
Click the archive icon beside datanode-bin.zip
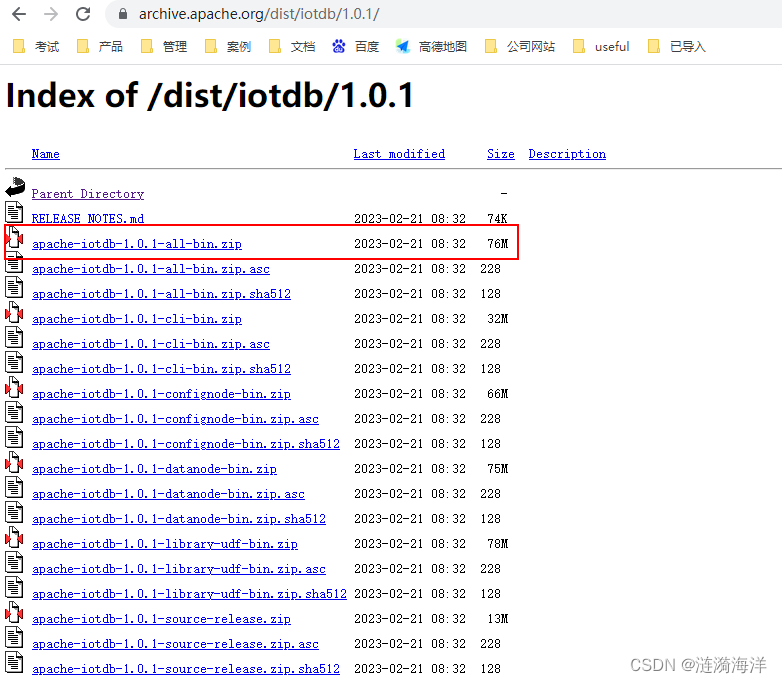pos(14,462)
